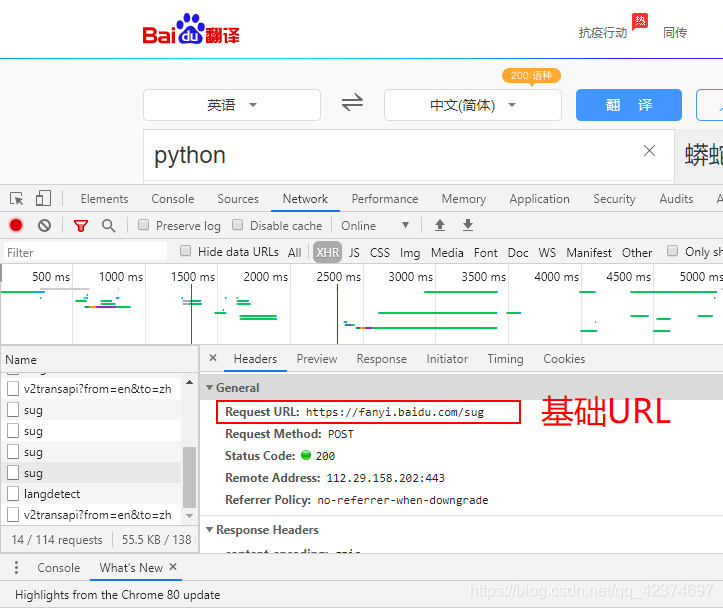Viewport: 723px width, 609px height.
Task: Collapse the General section triangle
Action: coord(210,388)
